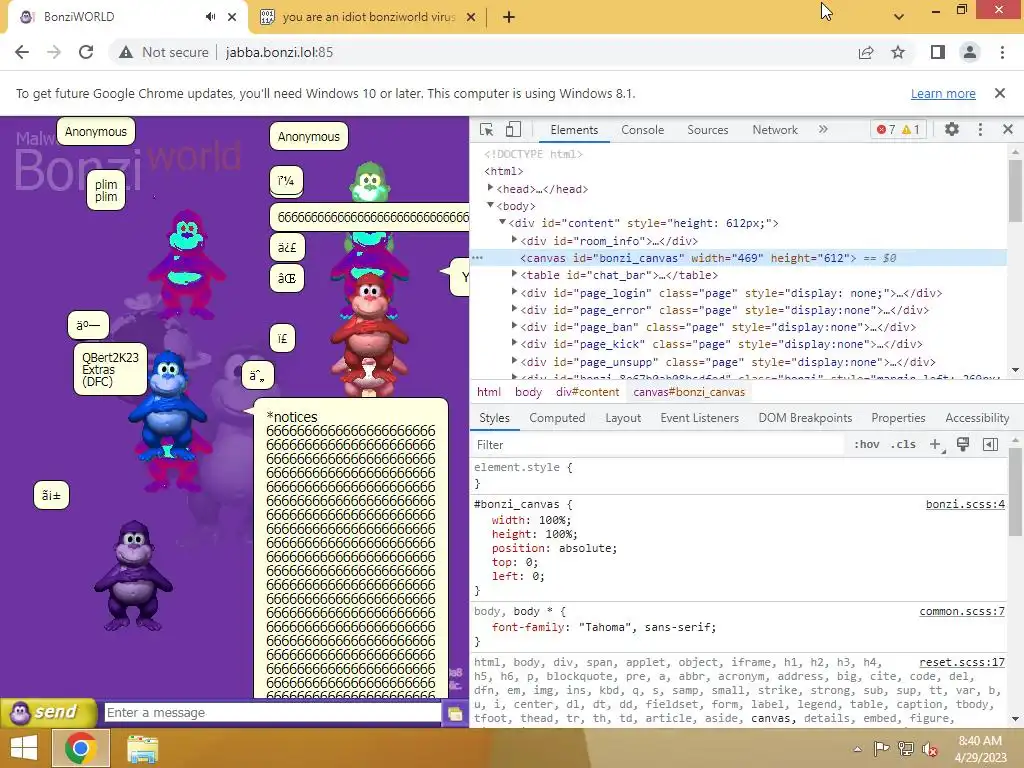Dismiss the Chrome update notice bar
The image size is (1024, 768).
1000,93
